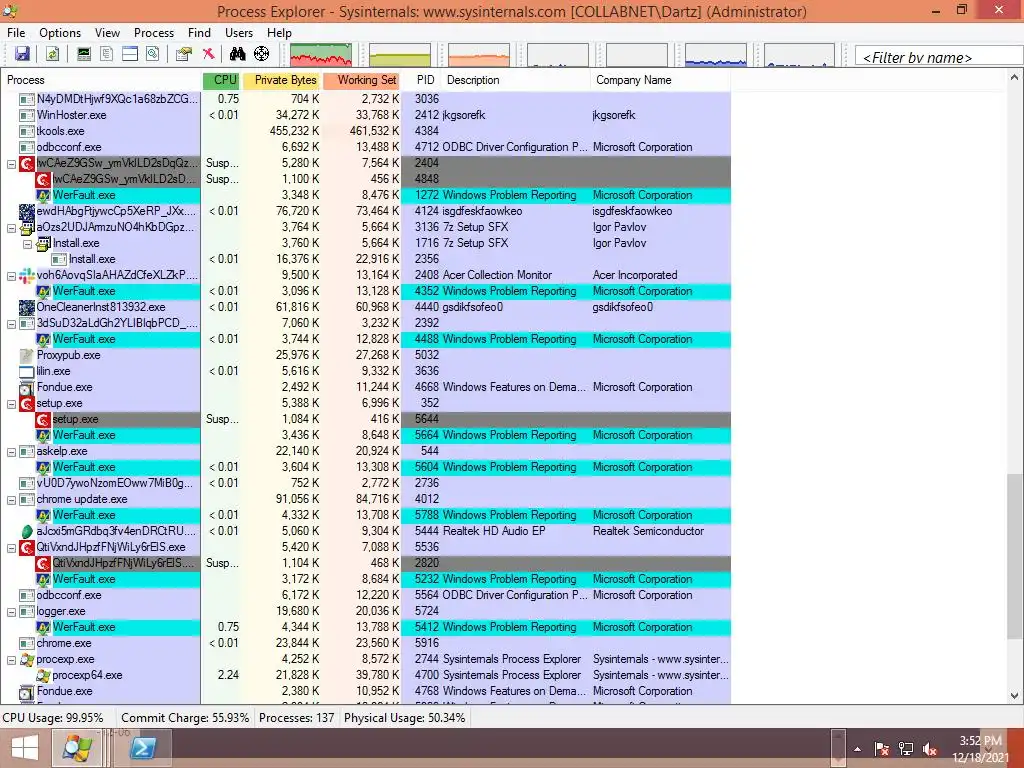Click the red icon of QtiVxndJHpzfFNjWiLy6rEIS.exe PID 5536
Viewport: 1024px width, 768px height.
click(27, 548)
